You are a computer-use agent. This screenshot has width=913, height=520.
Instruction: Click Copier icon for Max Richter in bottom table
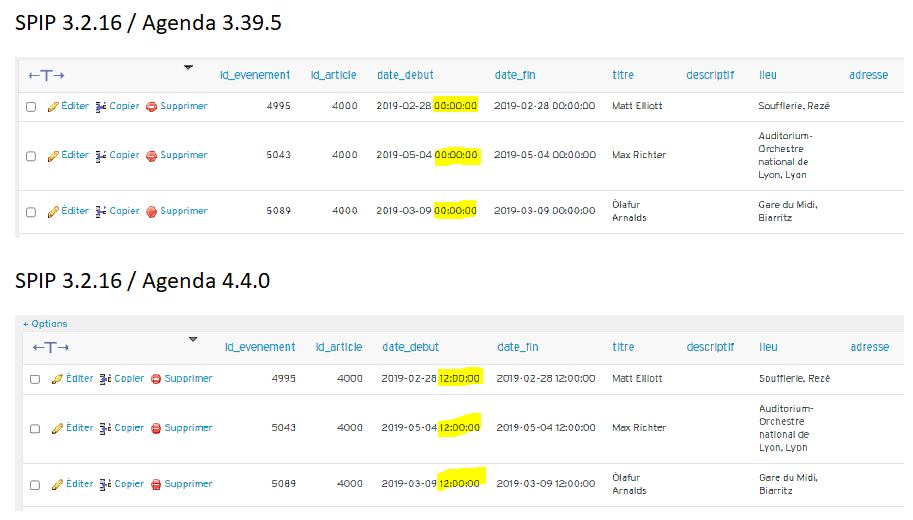(x=105, y=429)
